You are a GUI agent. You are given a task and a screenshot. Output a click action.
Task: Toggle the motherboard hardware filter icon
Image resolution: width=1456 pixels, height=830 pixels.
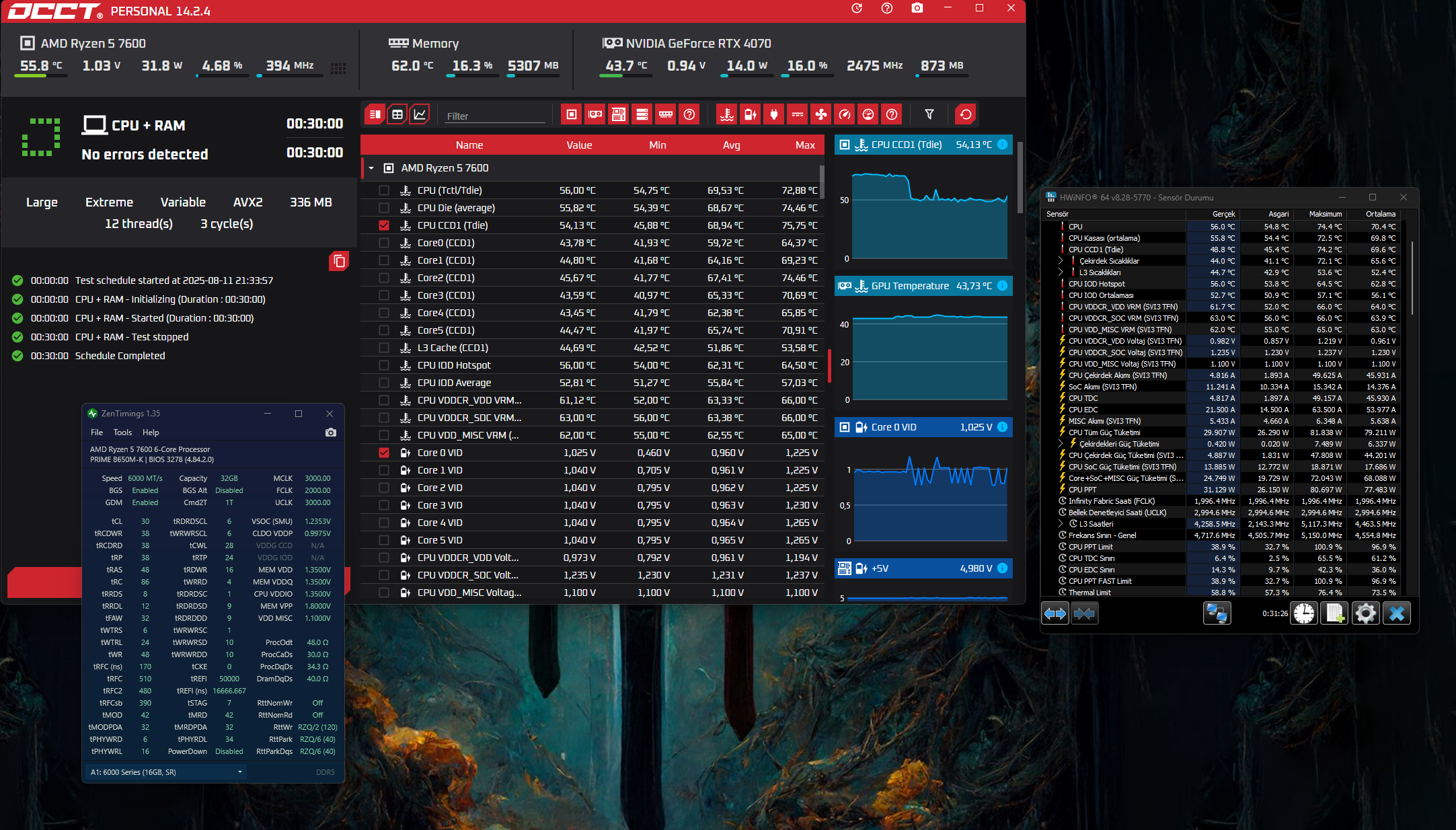[x=619, y=114]
